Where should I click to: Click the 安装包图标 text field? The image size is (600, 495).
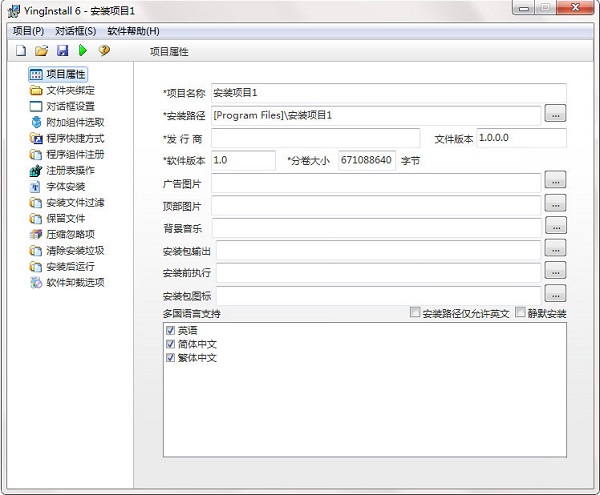379,296
